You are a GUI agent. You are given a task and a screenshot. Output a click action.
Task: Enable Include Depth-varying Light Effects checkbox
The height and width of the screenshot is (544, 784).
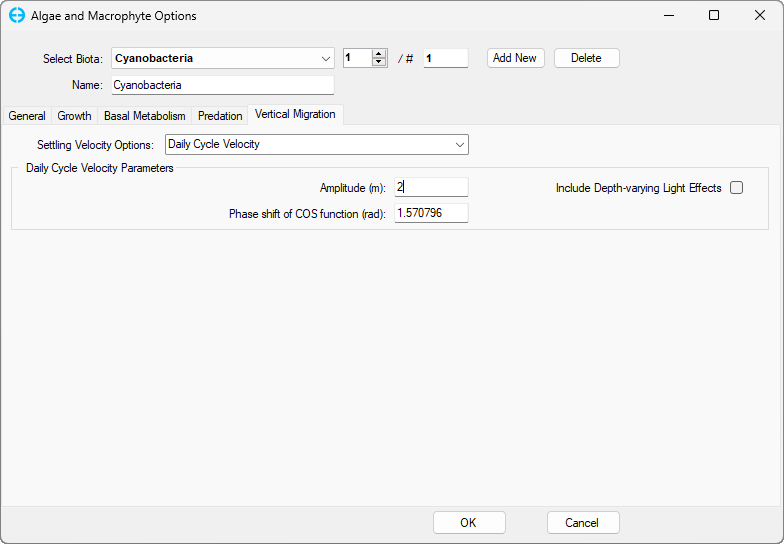tap(737, 188)
